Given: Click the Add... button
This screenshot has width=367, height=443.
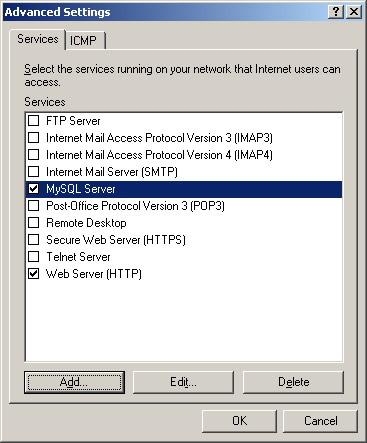Looking at the screenshot, I should pyautogui.click(x=74, y=382).
